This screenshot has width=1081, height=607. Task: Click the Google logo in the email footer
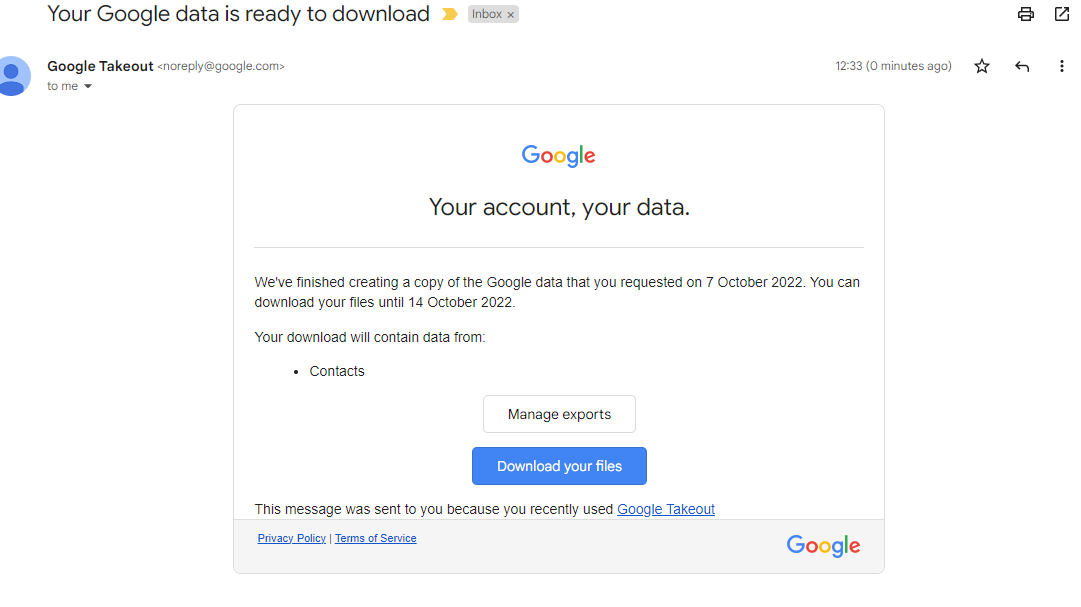(822, 546)
